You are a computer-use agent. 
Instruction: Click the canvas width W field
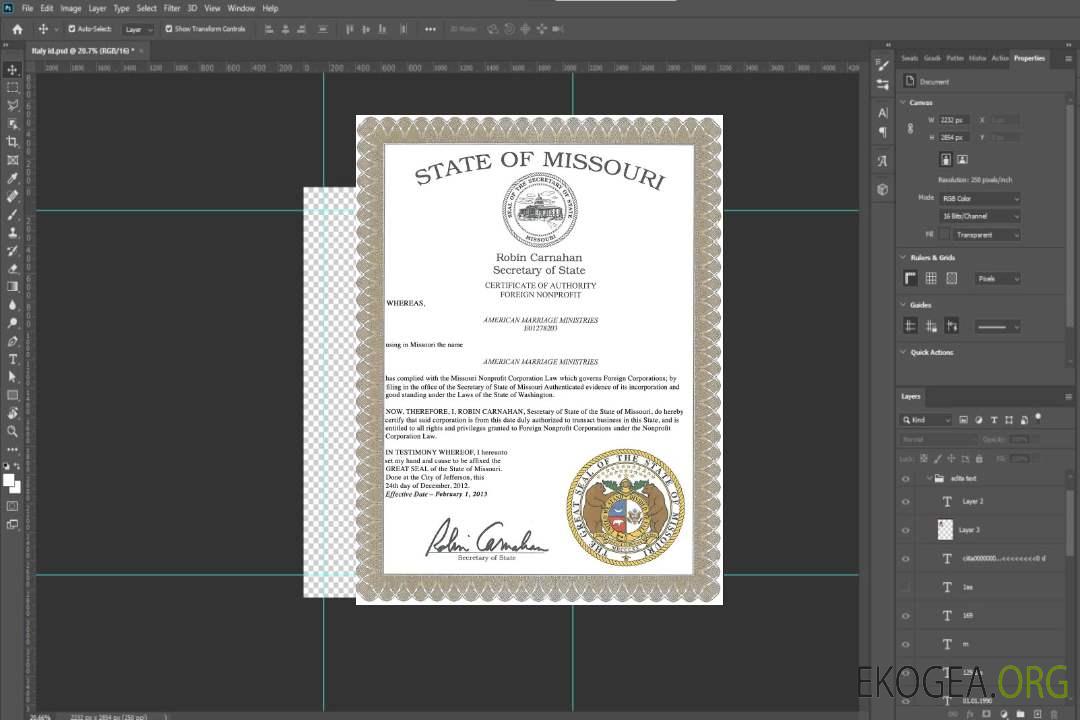pyautogui.click(x=954, y=120)
